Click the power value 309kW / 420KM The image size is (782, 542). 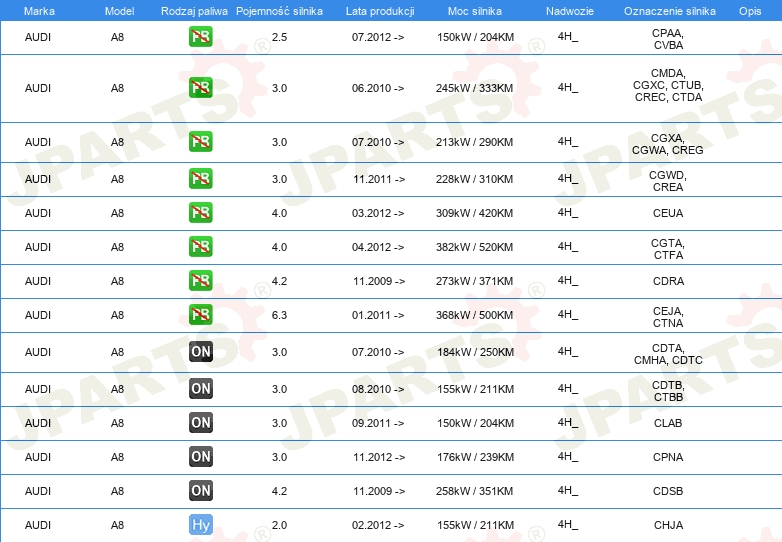(x=474, y=213)
